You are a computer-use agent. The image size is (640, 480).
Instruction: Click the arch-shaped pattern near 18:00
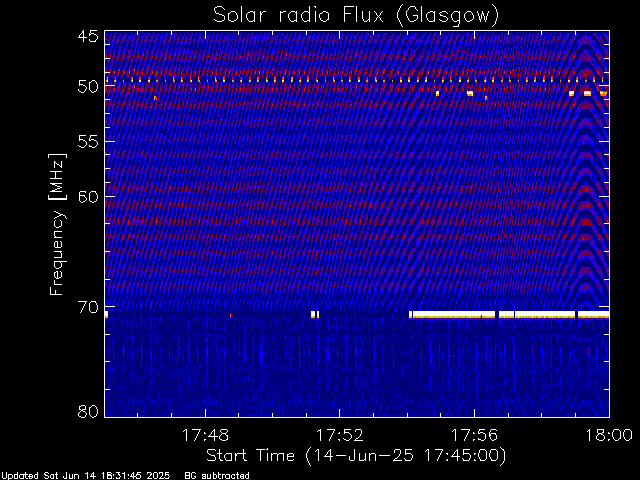586,171
